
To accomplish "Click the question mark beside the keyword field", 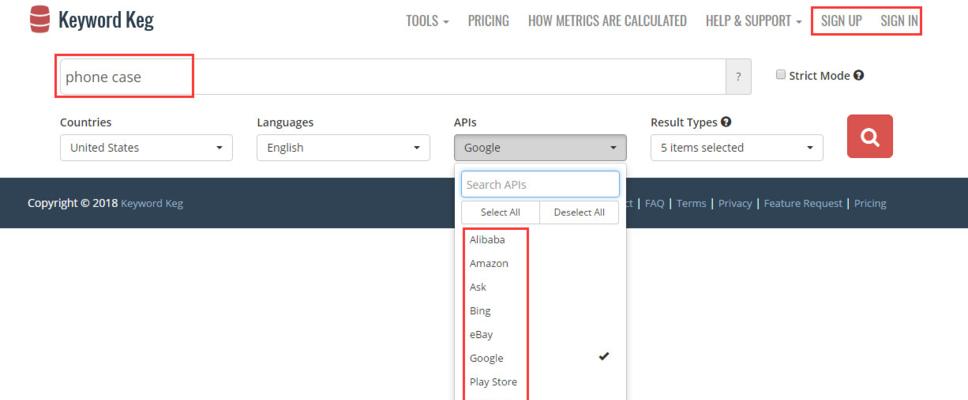I will [x=738, y=77].
